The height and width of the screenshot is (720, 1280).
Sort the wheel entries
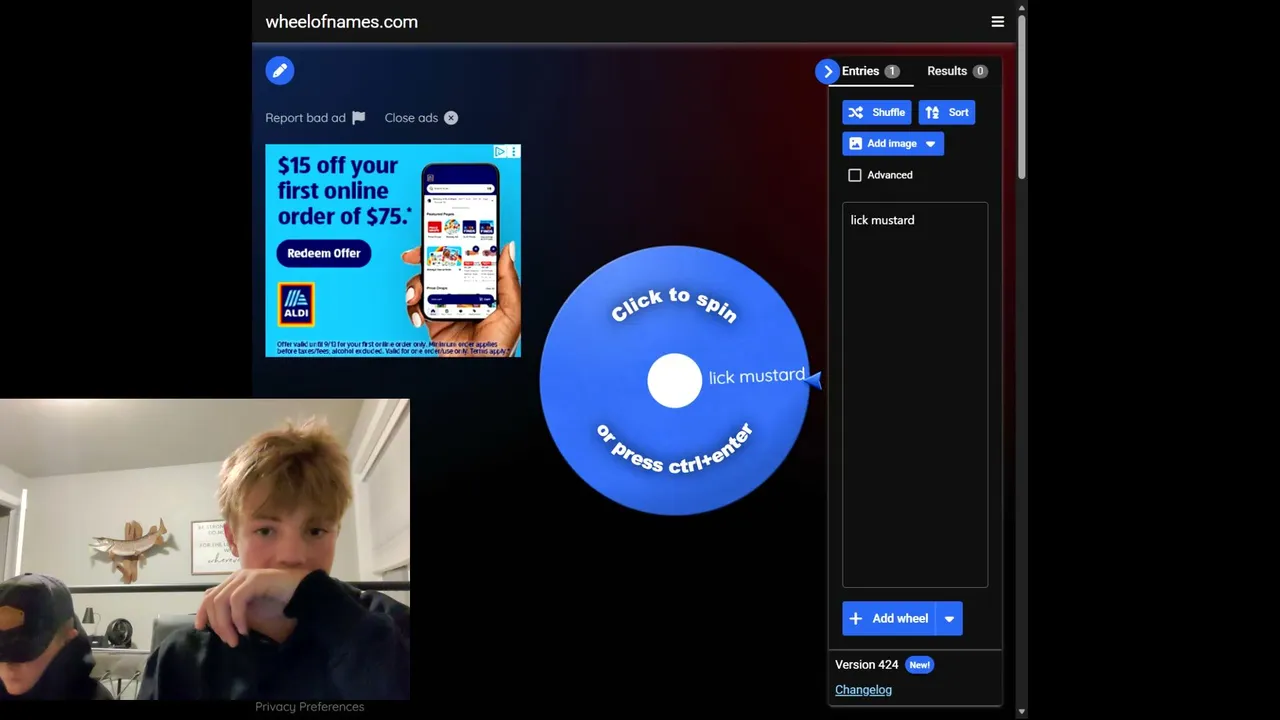[947, 113]
